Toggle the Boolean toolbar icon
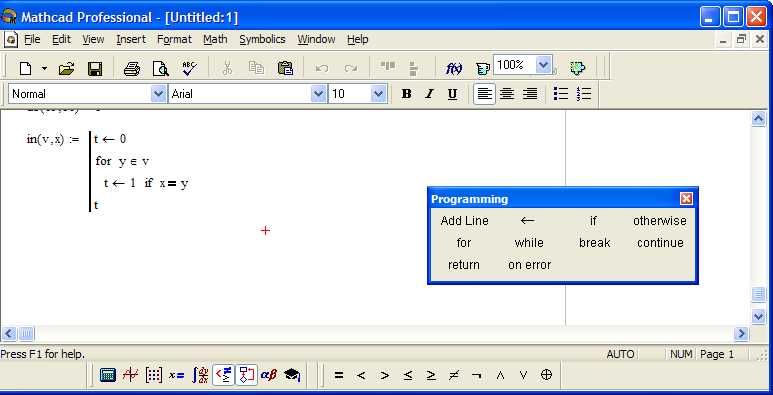773x395 pixels. coord(223,375)
